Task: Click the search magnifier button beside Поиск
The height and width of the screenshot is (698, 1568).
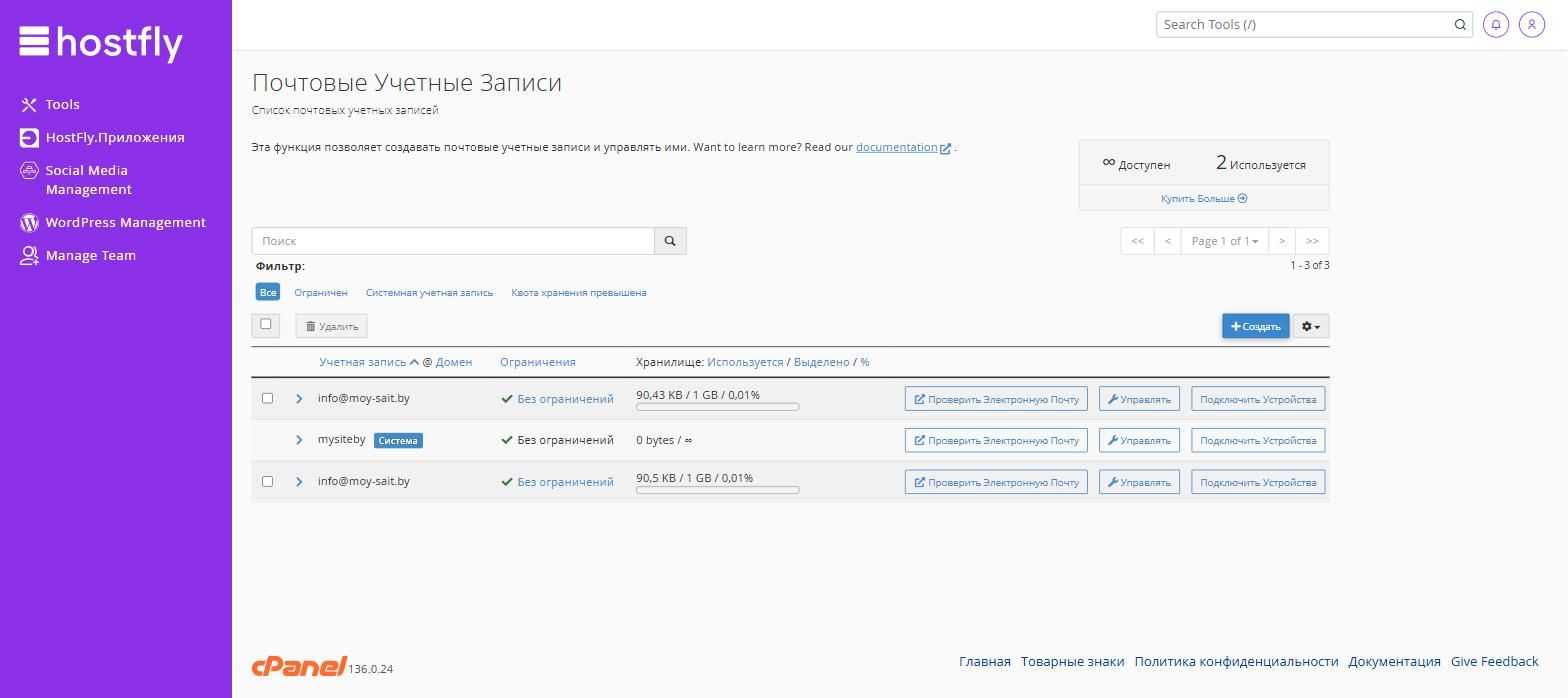Action: [670, 241]
